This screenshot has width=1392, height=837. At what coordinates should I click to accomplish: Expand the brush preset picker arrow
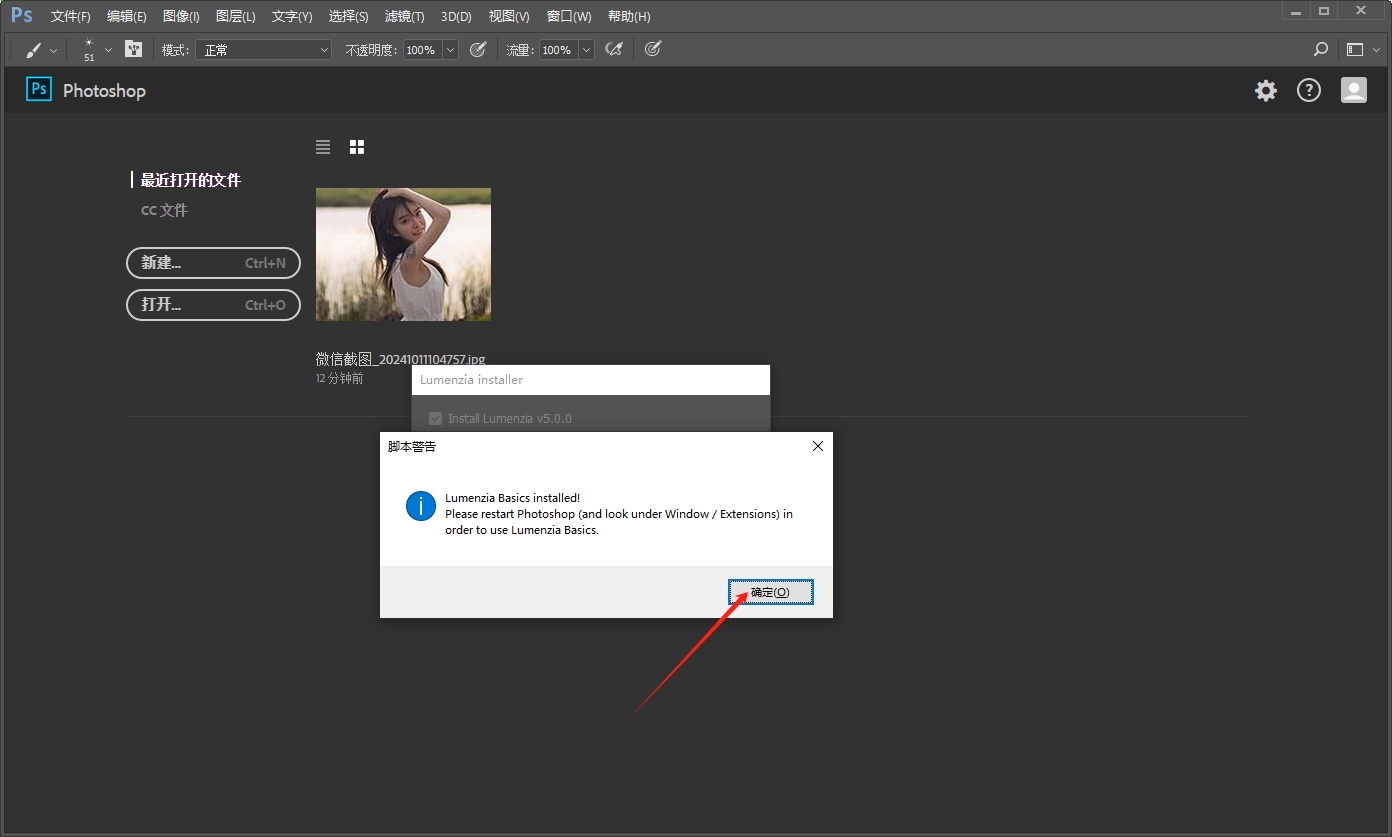108,50
